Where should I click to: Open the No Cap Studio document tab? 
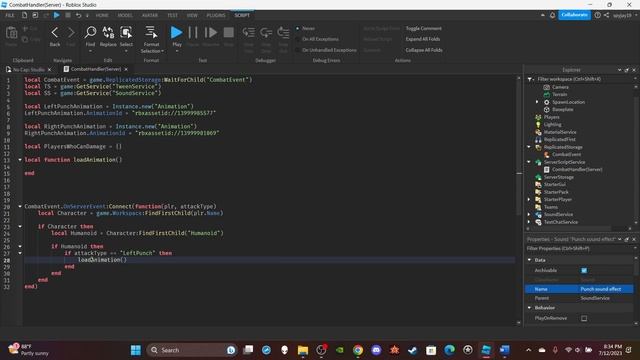(29, 69)
